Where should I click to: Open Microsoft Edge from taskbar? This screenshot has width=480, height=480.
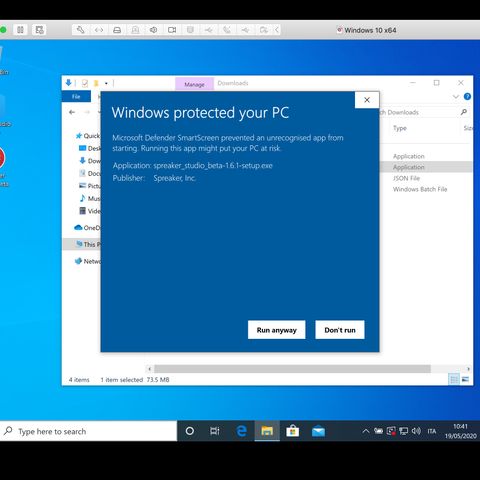pos(241,431)
